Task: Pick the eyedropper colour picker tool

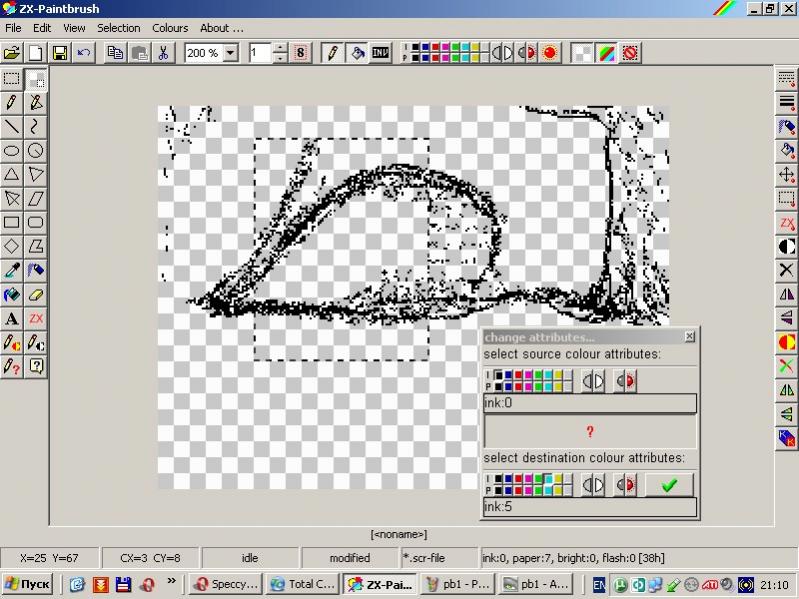Action: 12,270
